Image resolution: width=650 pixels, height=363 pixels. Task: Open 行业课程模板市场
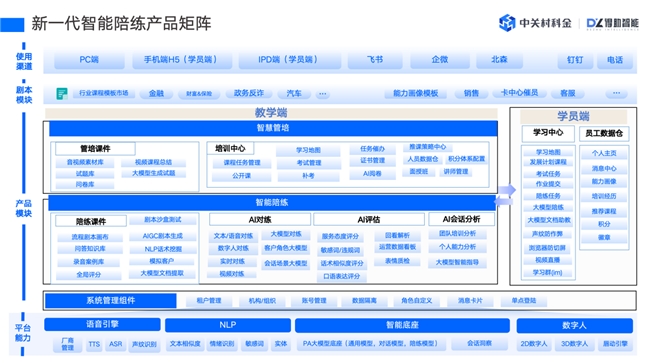[104, 93]
